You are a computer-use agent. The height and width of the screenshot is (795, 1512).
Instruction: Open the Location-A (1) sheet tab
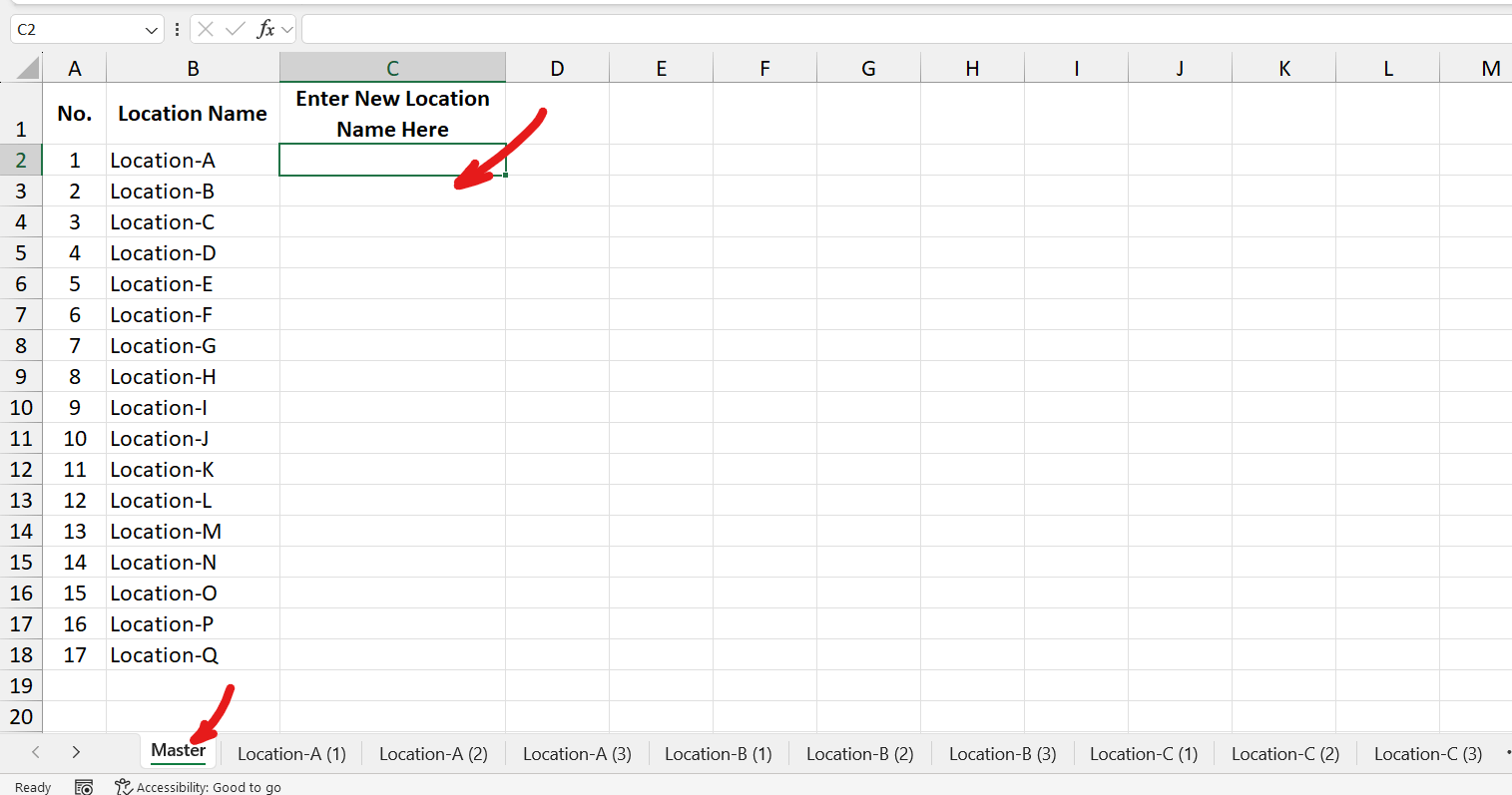click(291, 753)
